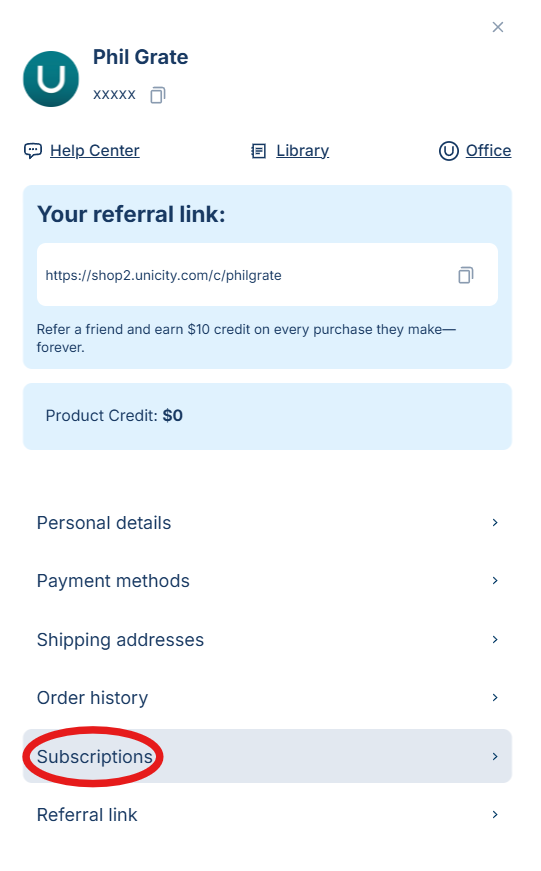The height and width of the screenshot is (871, 541).
Task: Copy the member ID next to xxxxx
Action: click(x=158, y=95)
